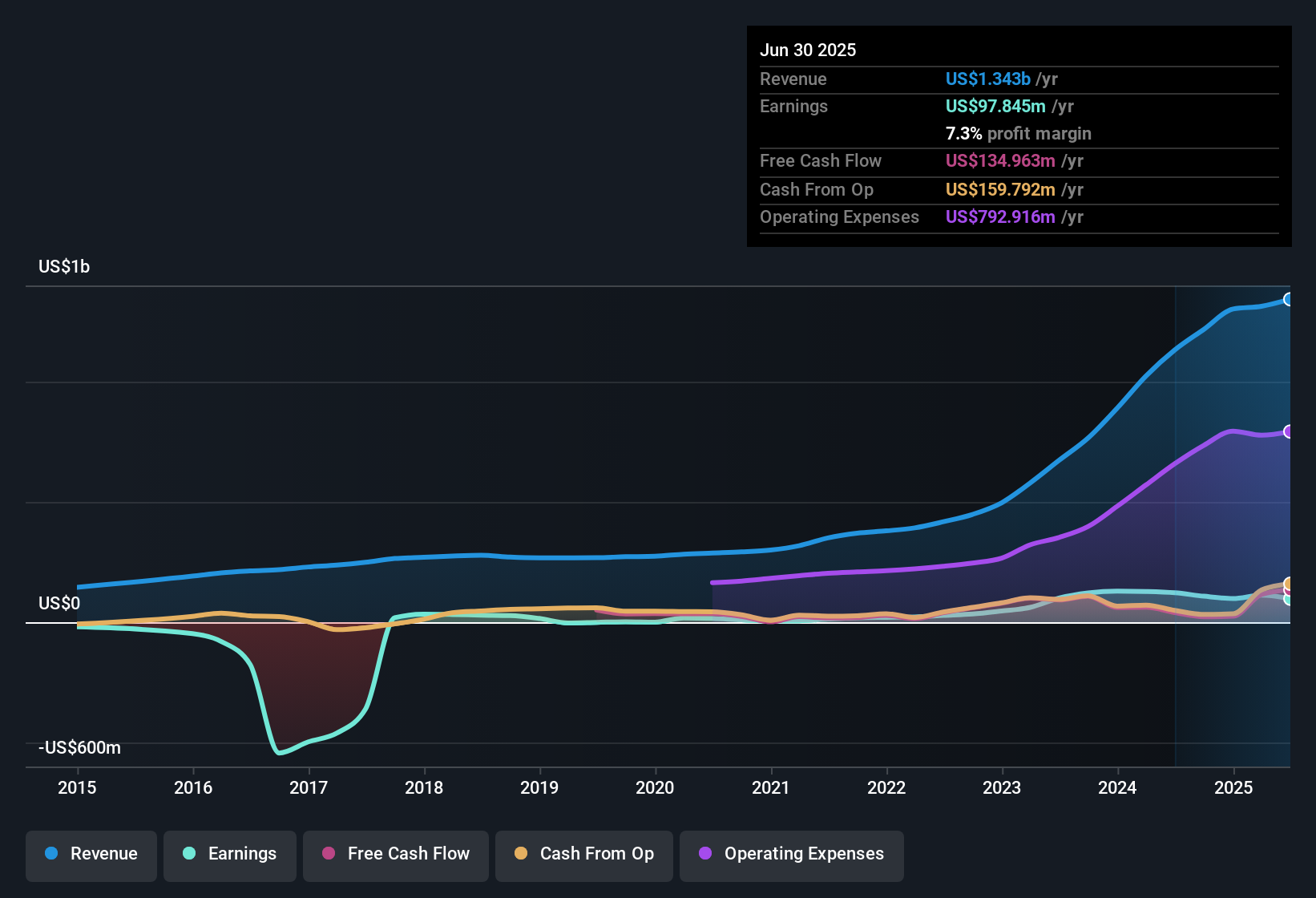Click the 7.3% profit margin text
Image resolution: width=1316 pixels, height=898 pixels.
click(x=1019, y=133)
